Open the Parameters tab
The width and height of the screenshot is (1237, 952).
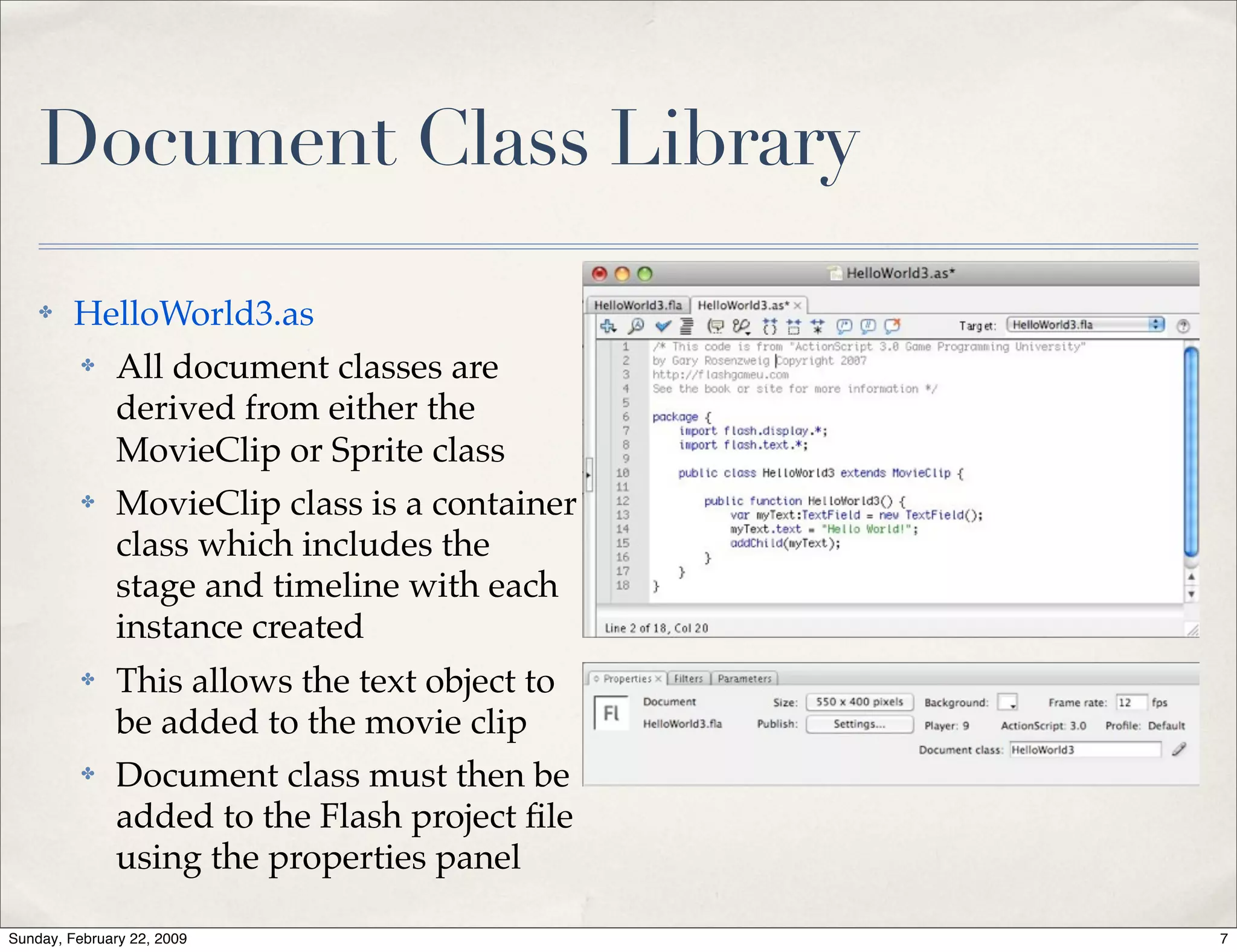click(x=744, y=679)
